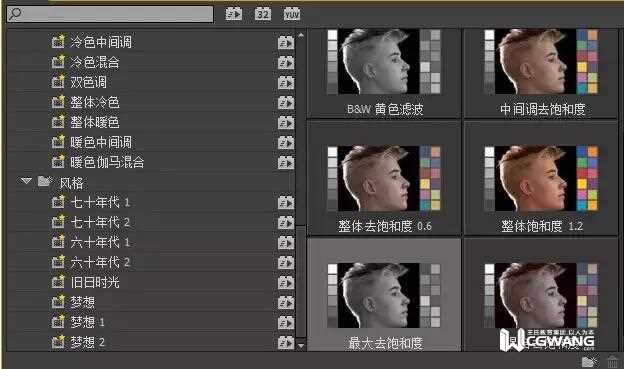Click the accelerated badge on 整体冷色 row
The height and width of the screenshot is (369, 624).
pos(286,103)
